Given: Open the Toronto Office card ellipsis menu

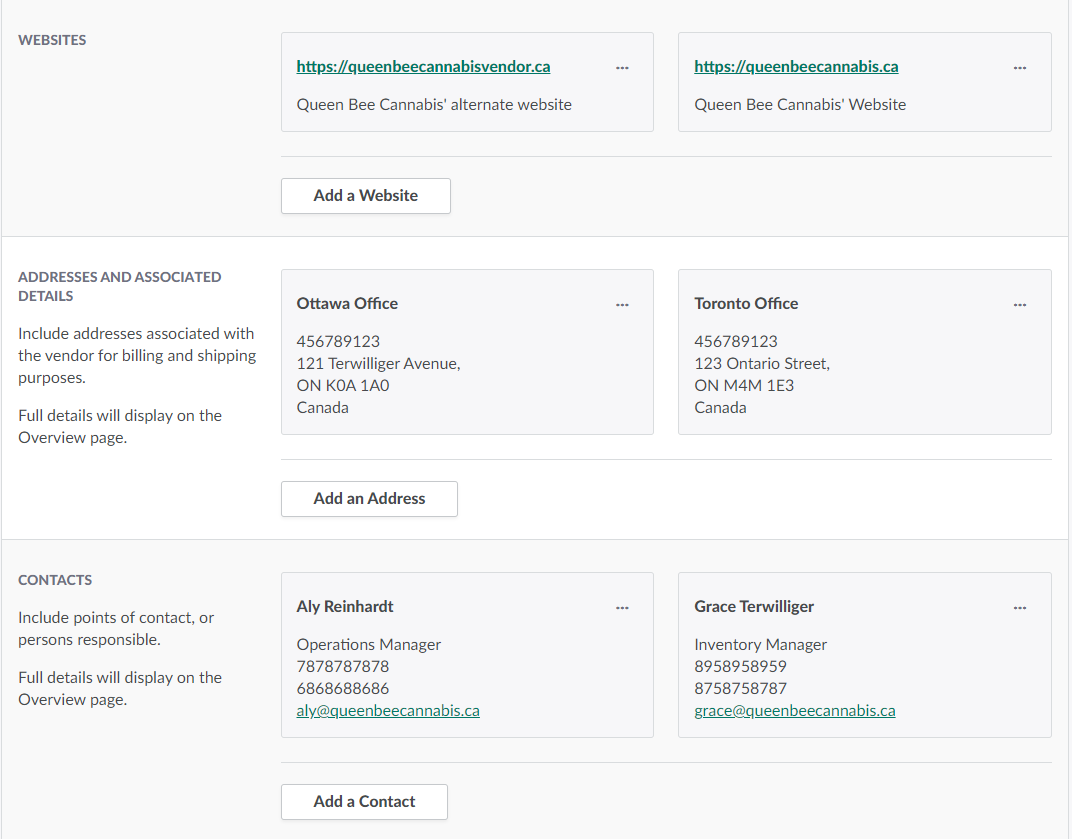Looking at the screenshot, I should point(1019,305).
